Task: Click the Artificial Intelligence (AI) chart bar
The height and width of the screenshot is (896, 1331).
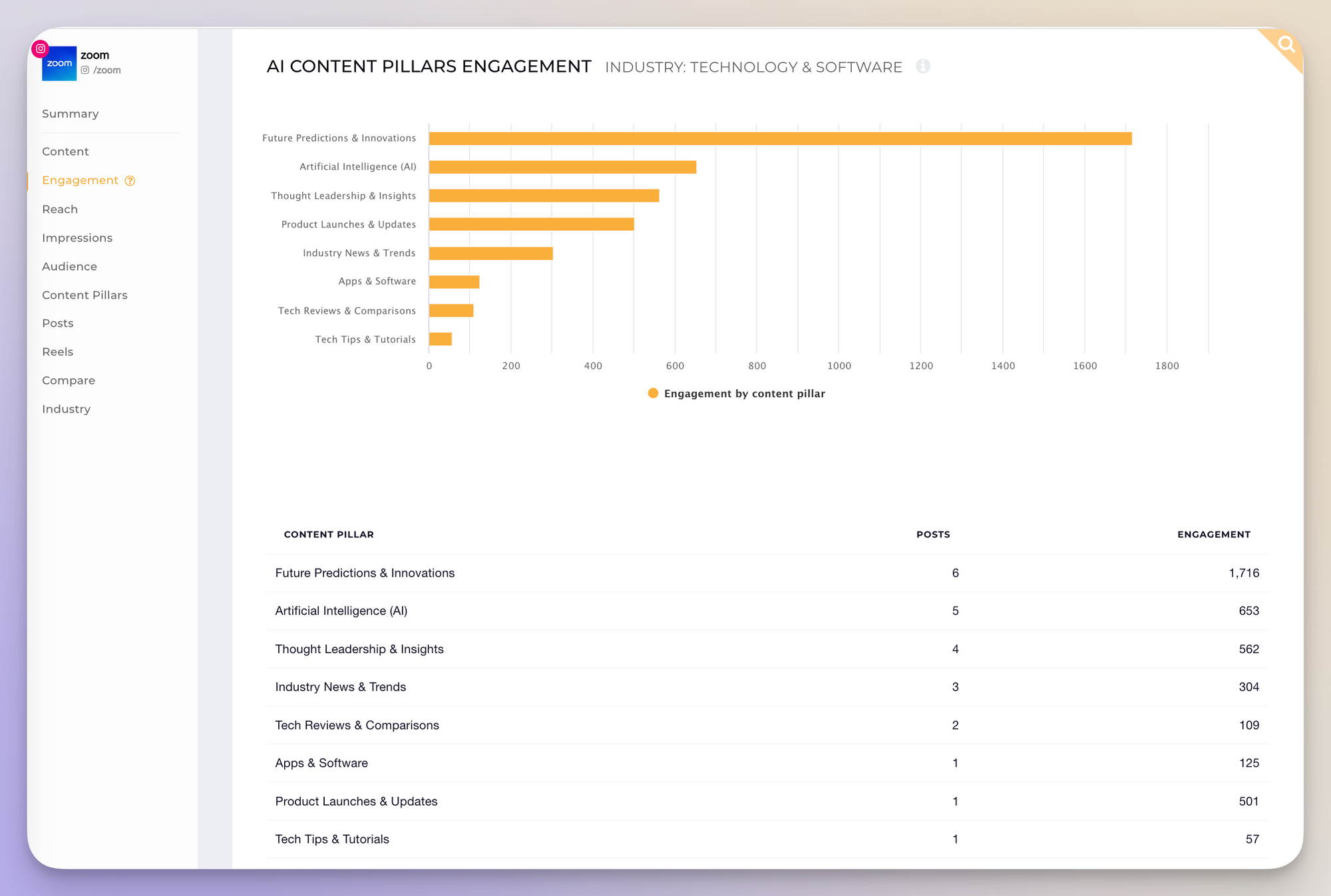Action: [x=562, y=167]
